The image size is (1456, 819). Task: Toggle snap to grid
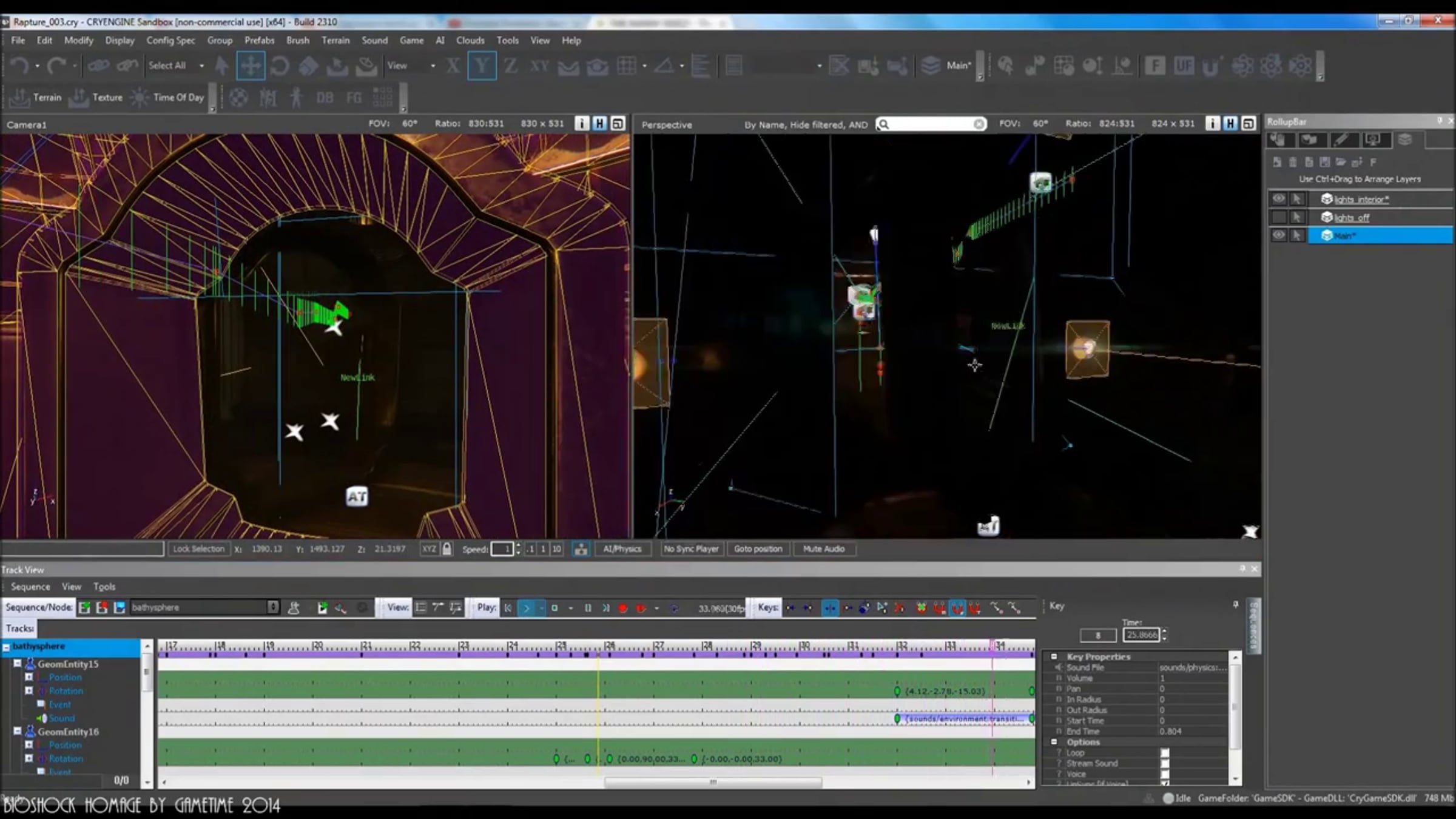626,66
